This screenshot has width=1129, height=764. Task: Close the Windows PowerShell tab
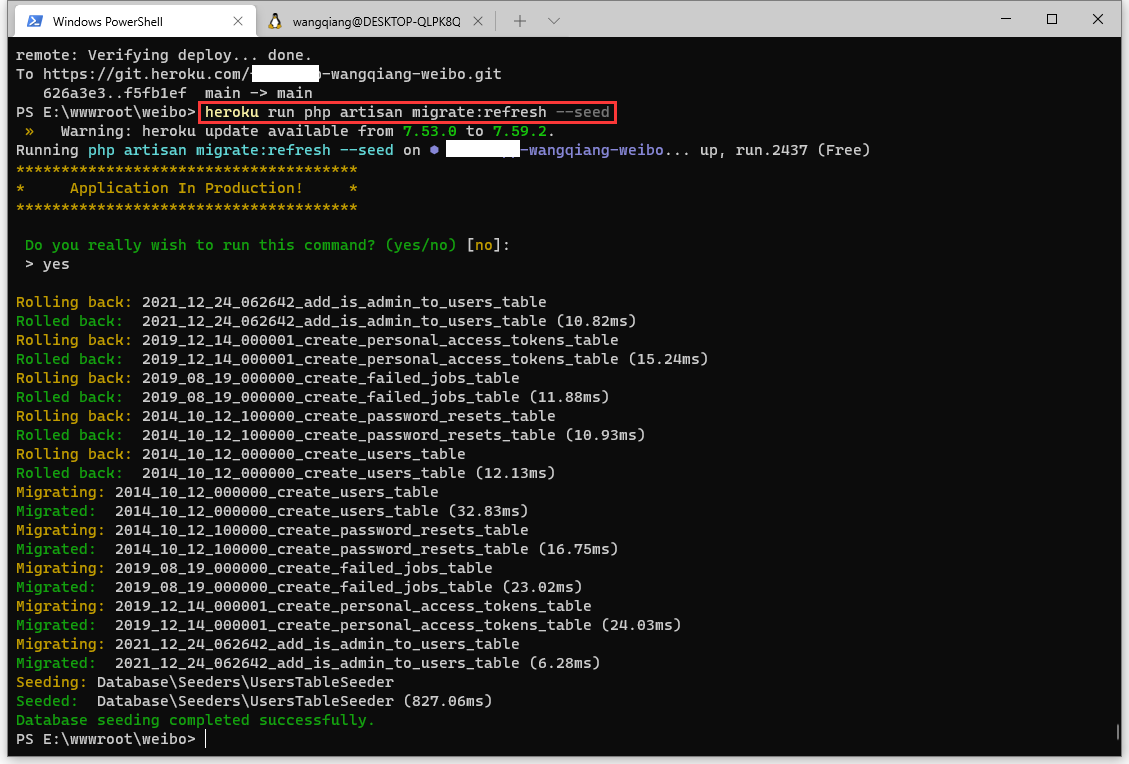tap(237, 21)
